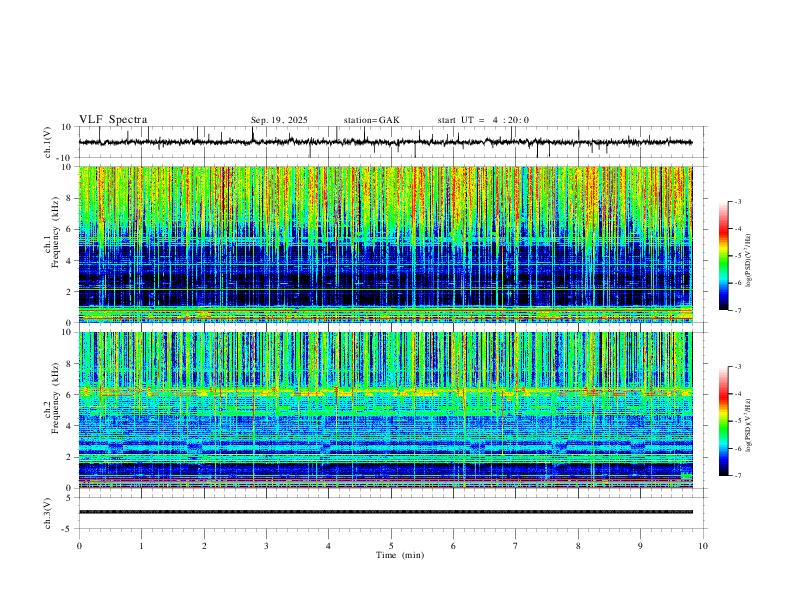Click time axis tick label "0"
This screenshot has height=612, width=792.
[x=79, y=546]
